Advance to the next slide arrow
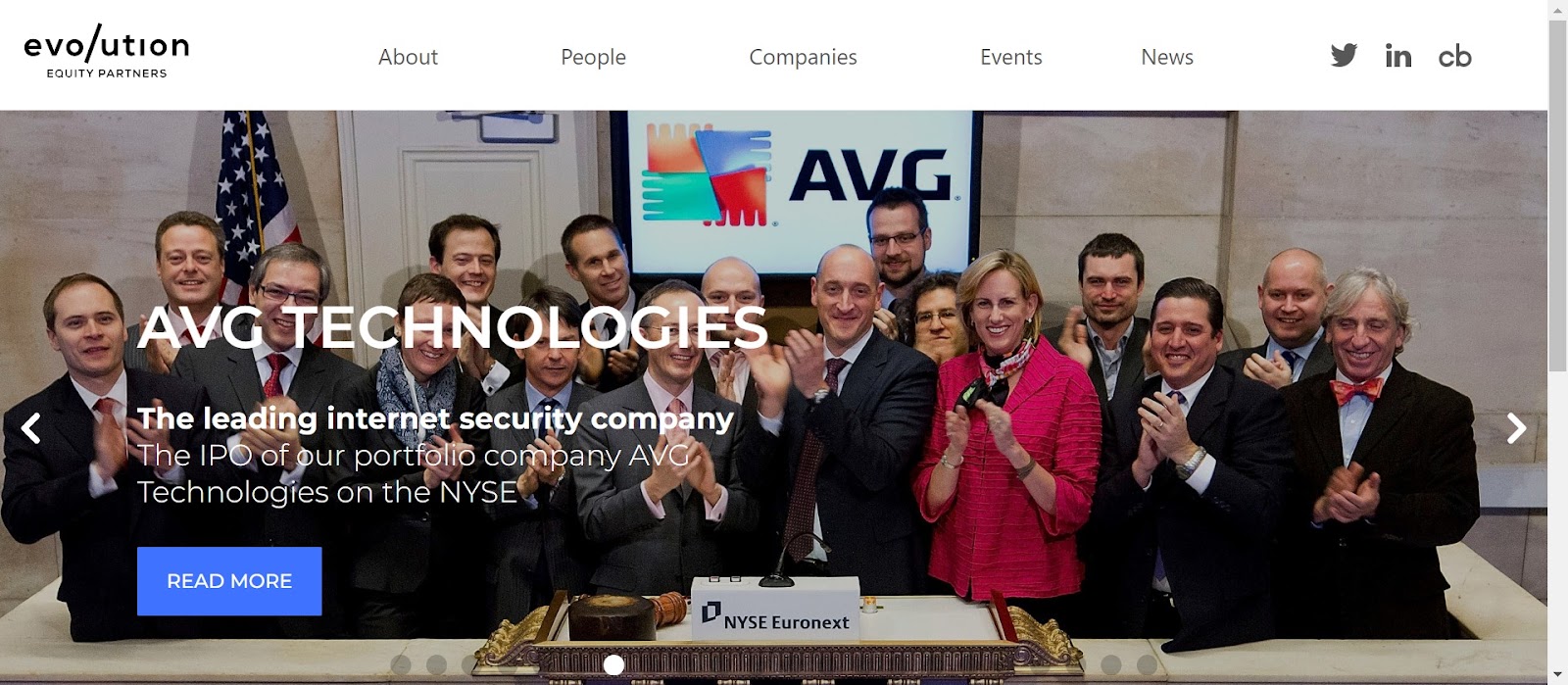 (x=1516, y=428)
